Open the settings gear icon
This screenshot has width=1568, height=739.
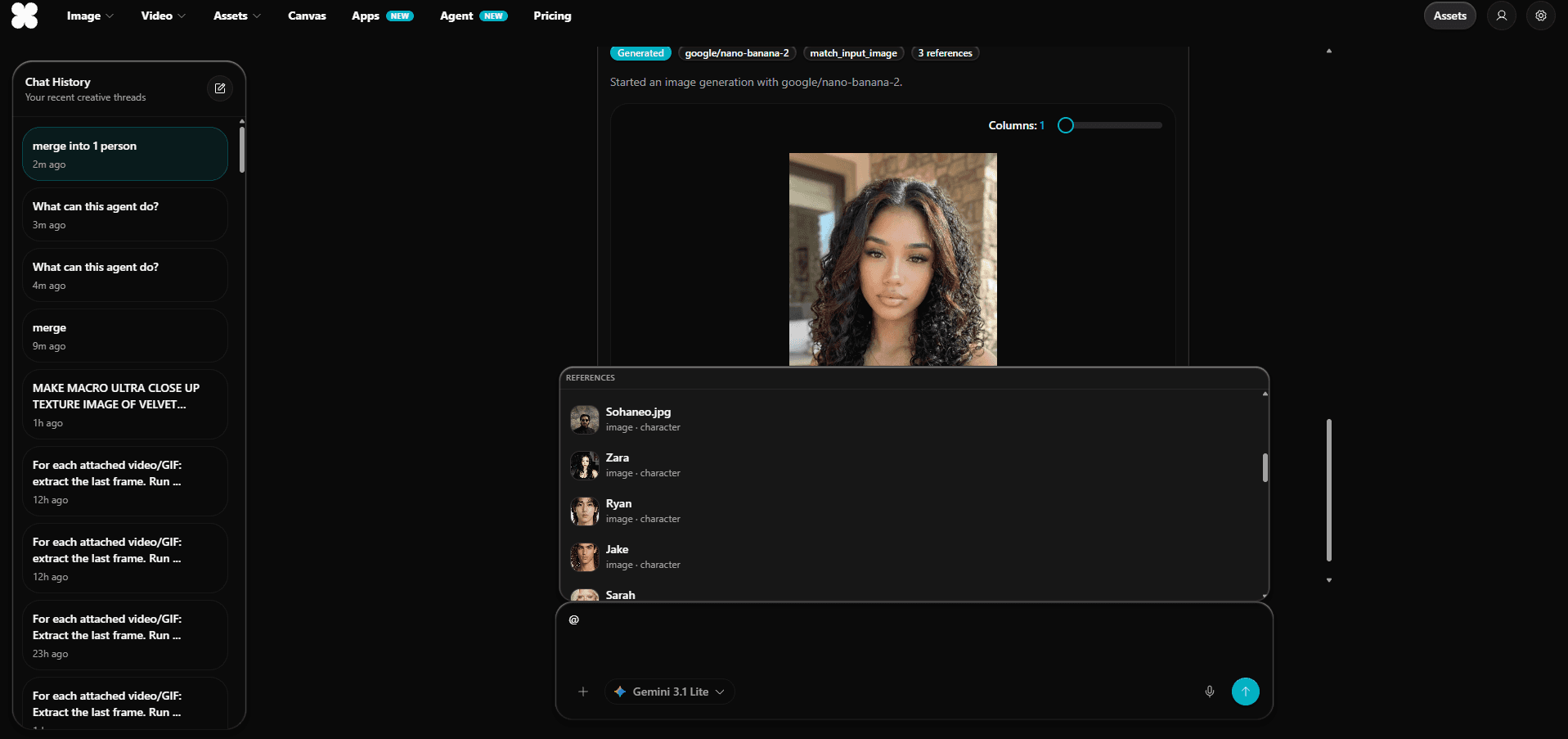[x=1541, y=16]
